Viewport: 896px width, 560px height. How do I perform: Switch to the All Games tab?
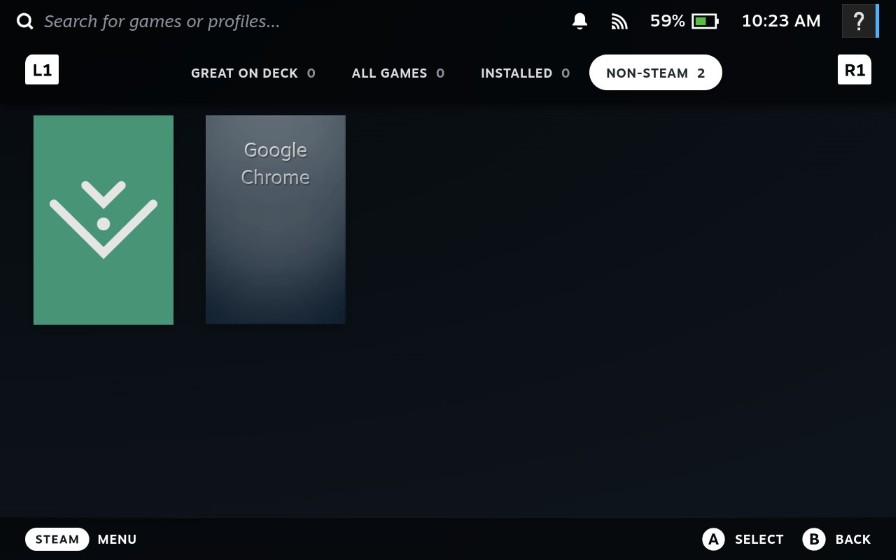[x=398, y=73]
